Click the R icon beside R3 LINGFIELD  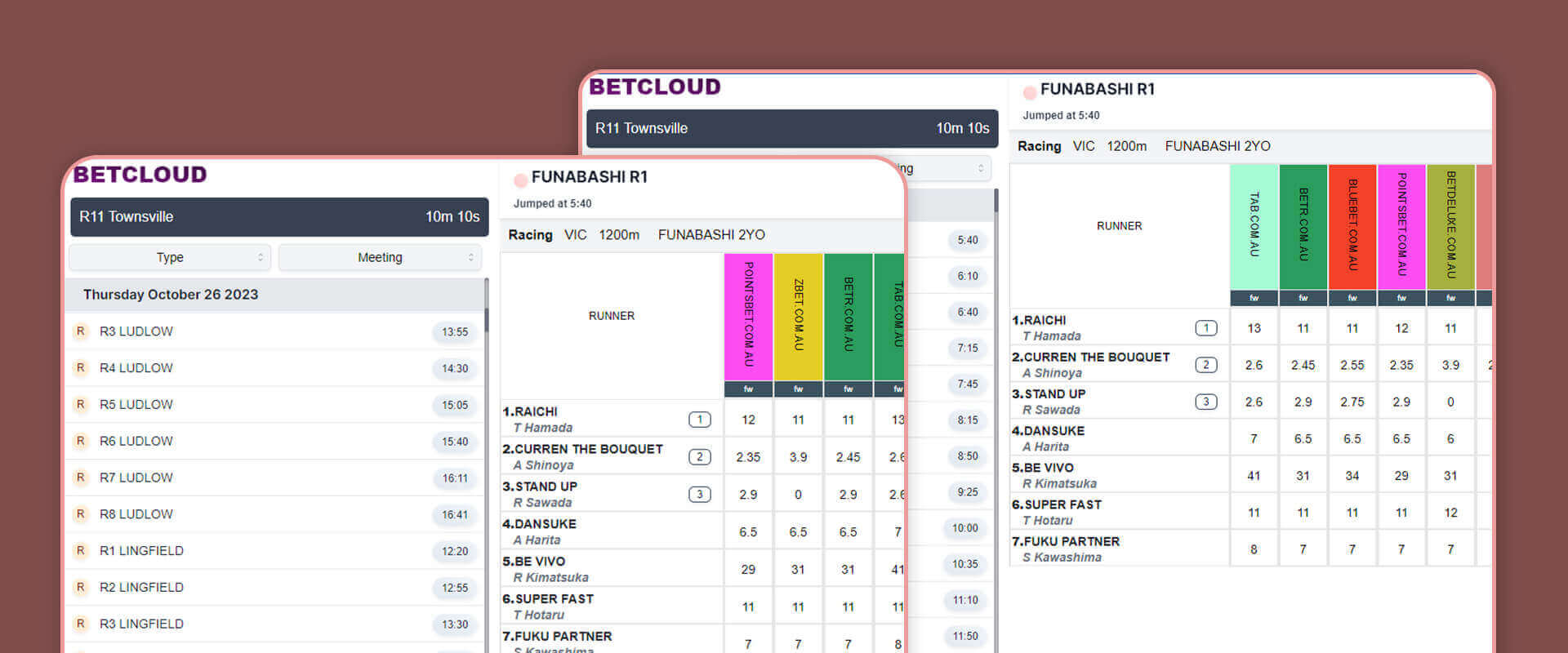click(x=80, y=624)
